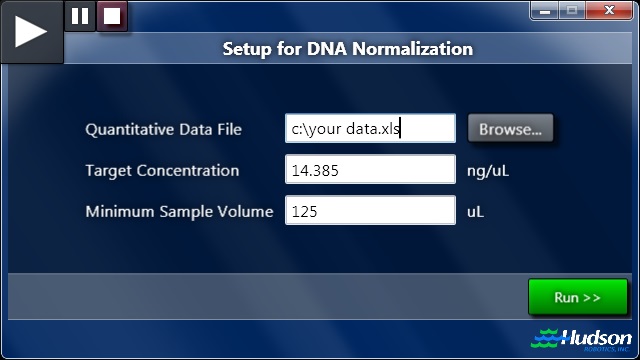Open the file browser via Browse... button
Screen dimensions: 640x360
click(x=510, y=129)
